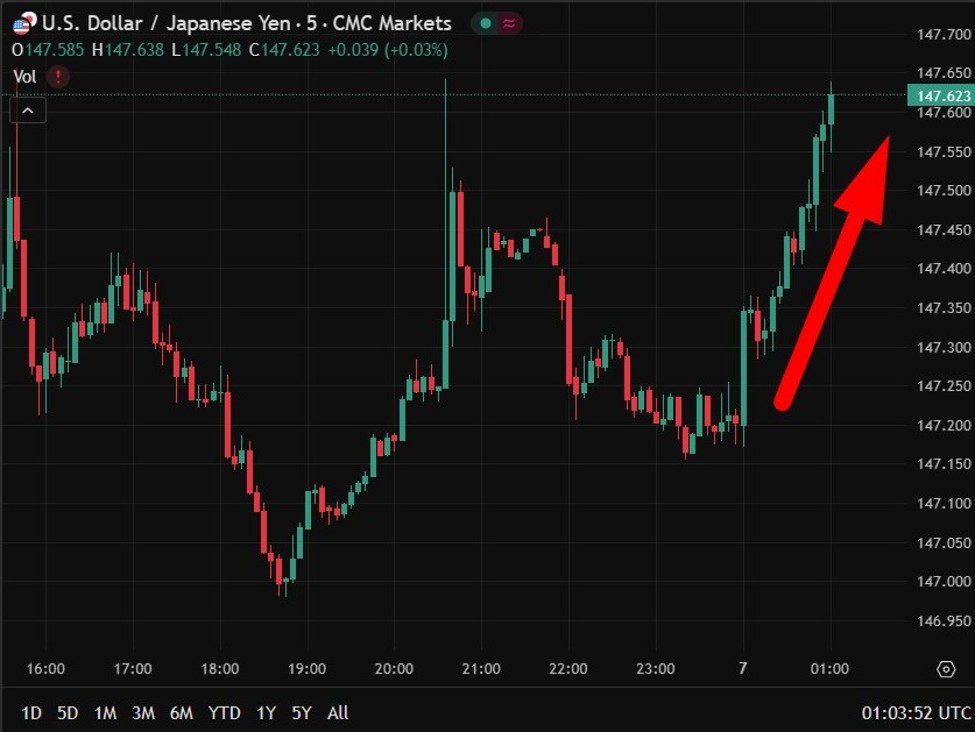Click the highlighted 147.623 price label on the axis
975x732 pixels.
click(941, 96)
